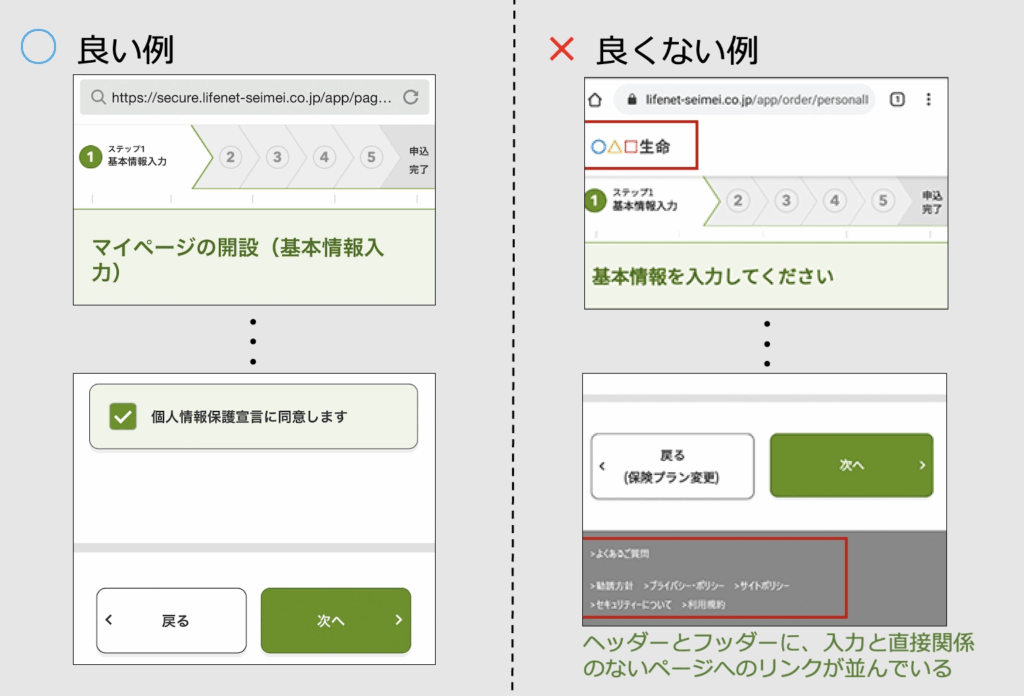Image resolution: width=1024 pixels, height=696 pixels.
Task: Open the browser tab counter icon
Action: pos(897,99)
